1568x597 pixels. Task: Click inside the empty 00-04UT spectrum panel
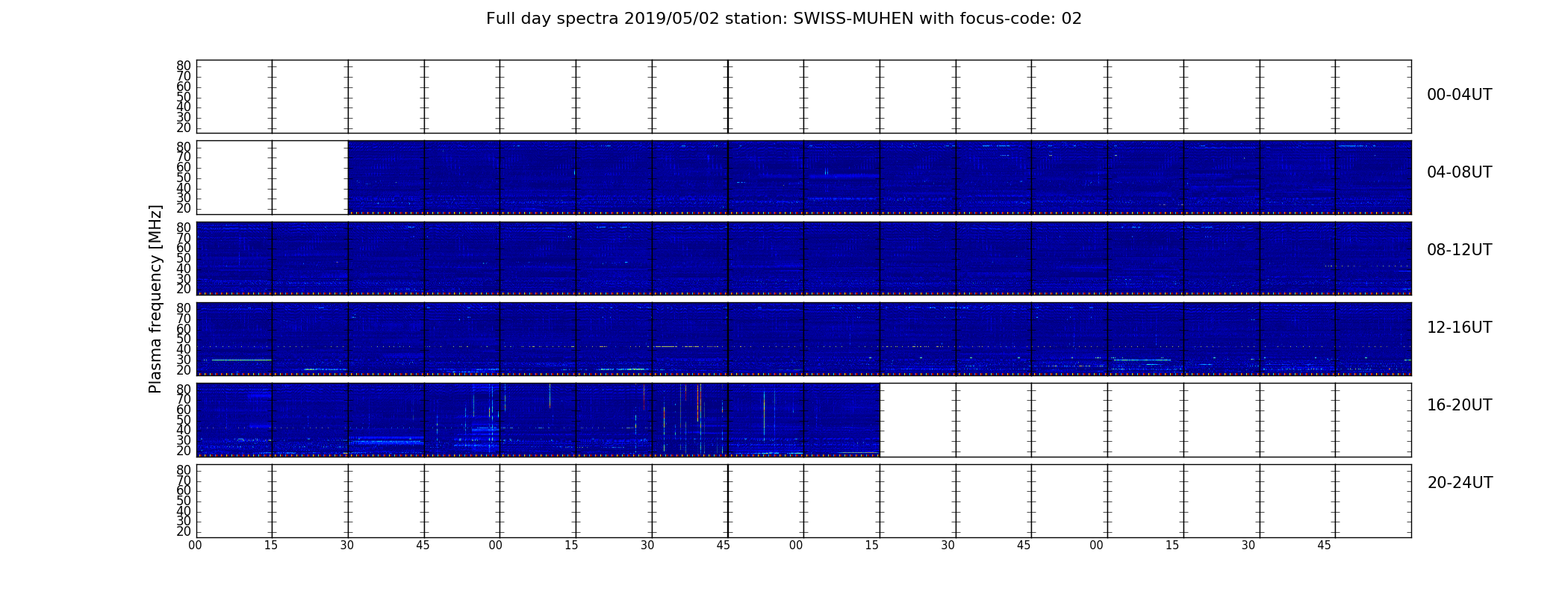point(803,96)
